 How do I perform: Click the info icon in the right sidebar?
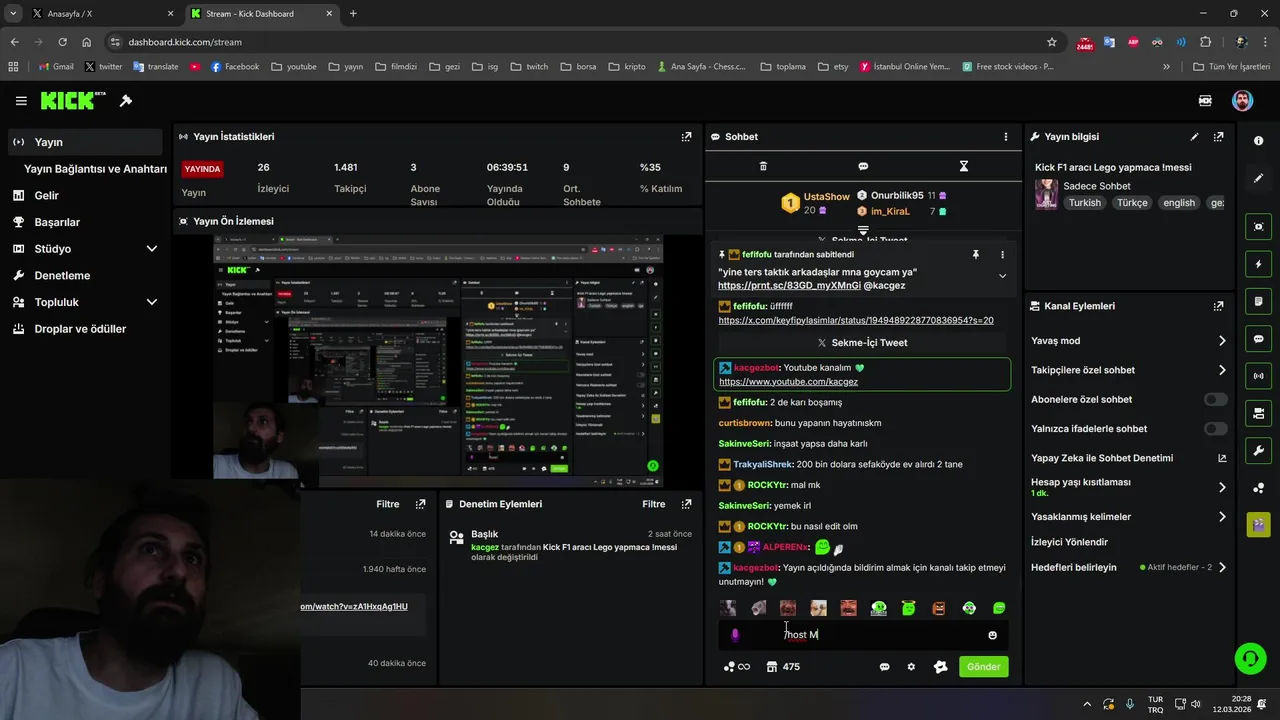(x=1258, y=141)
